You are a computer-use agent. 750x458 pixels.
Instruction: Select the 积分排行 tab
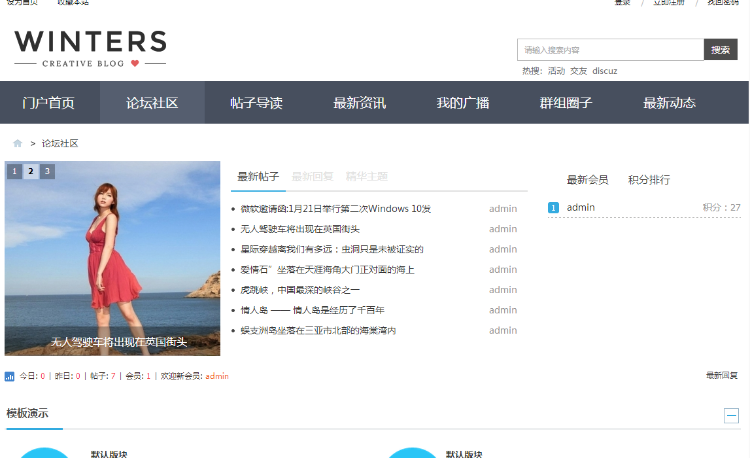(x=648, y=180)
